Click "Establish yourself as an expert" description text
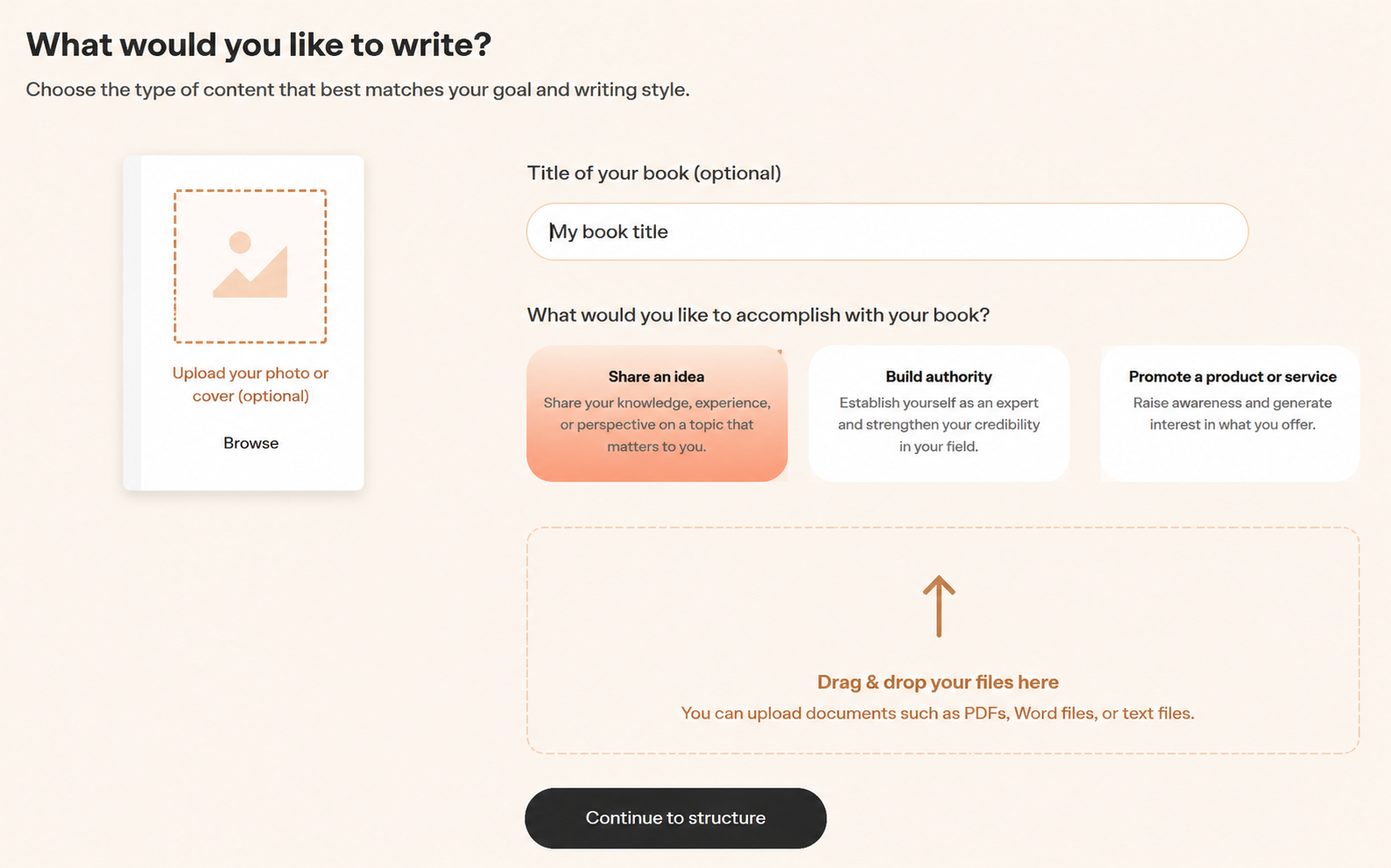Screen dimensions: 1391x868 click(x=939, y=425)
